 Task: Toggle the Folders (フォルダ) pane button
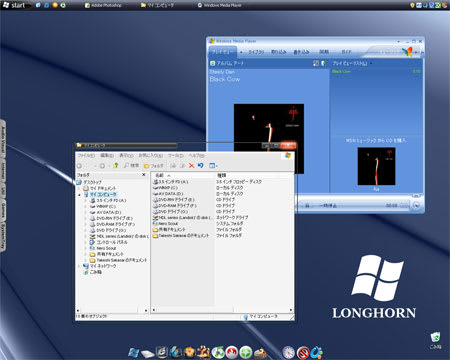154,166
